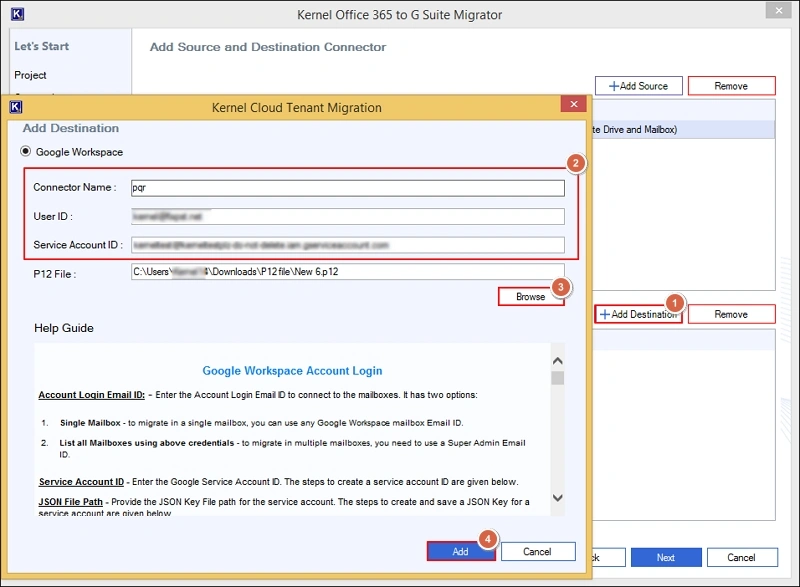
Task: Cancel the Add Destination dialog
Action: pos(538,551)
